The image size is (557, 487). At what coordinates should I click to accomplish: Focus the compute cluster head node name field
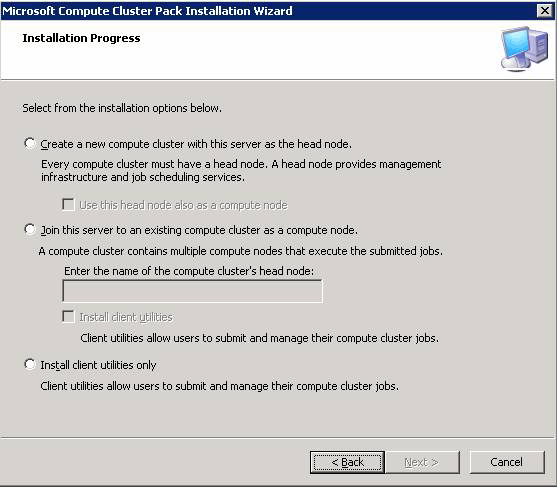[193, 291]
